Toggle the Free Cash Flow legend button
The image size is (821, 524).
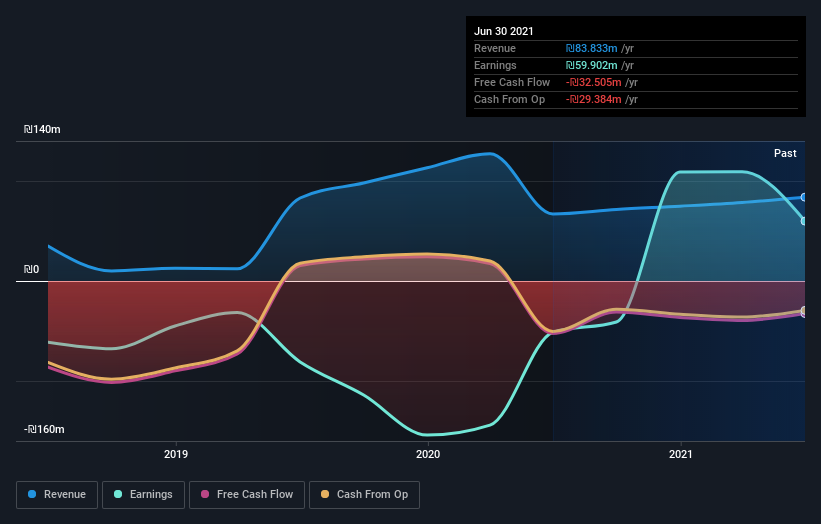247,495
